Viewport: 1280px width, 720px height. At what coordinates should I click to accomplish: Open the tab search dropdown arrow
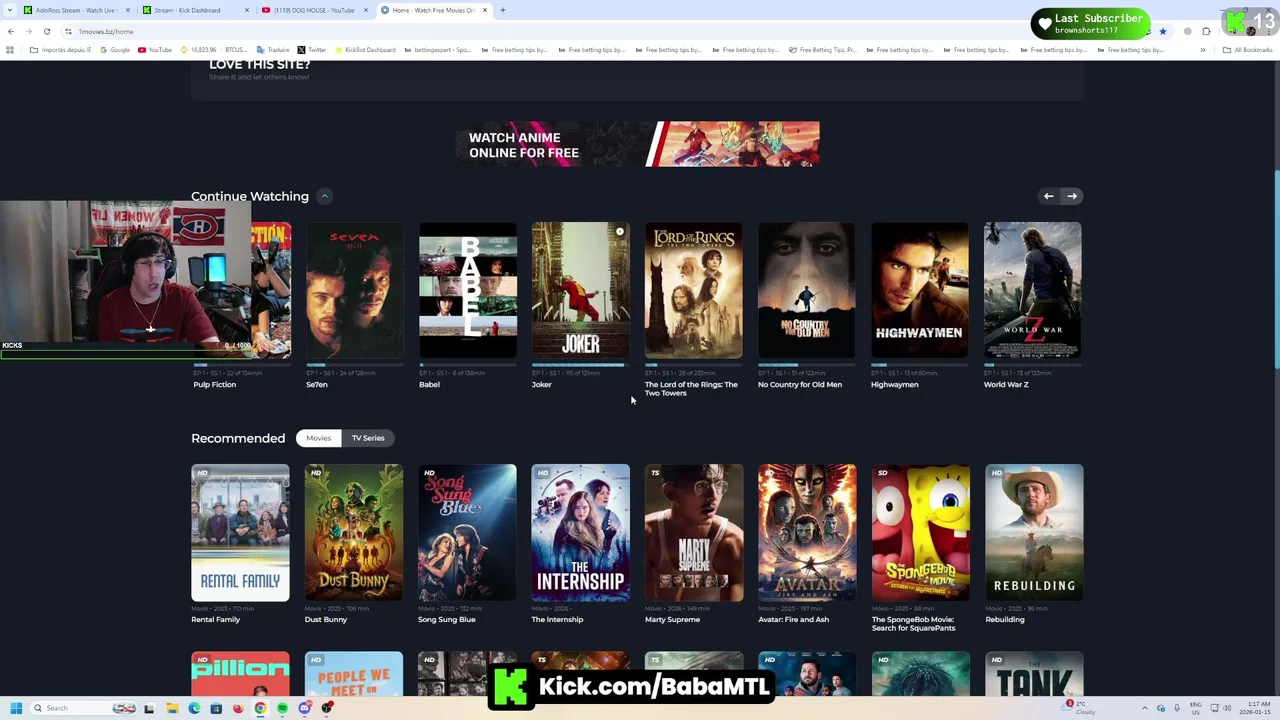[x=9, y=10]
